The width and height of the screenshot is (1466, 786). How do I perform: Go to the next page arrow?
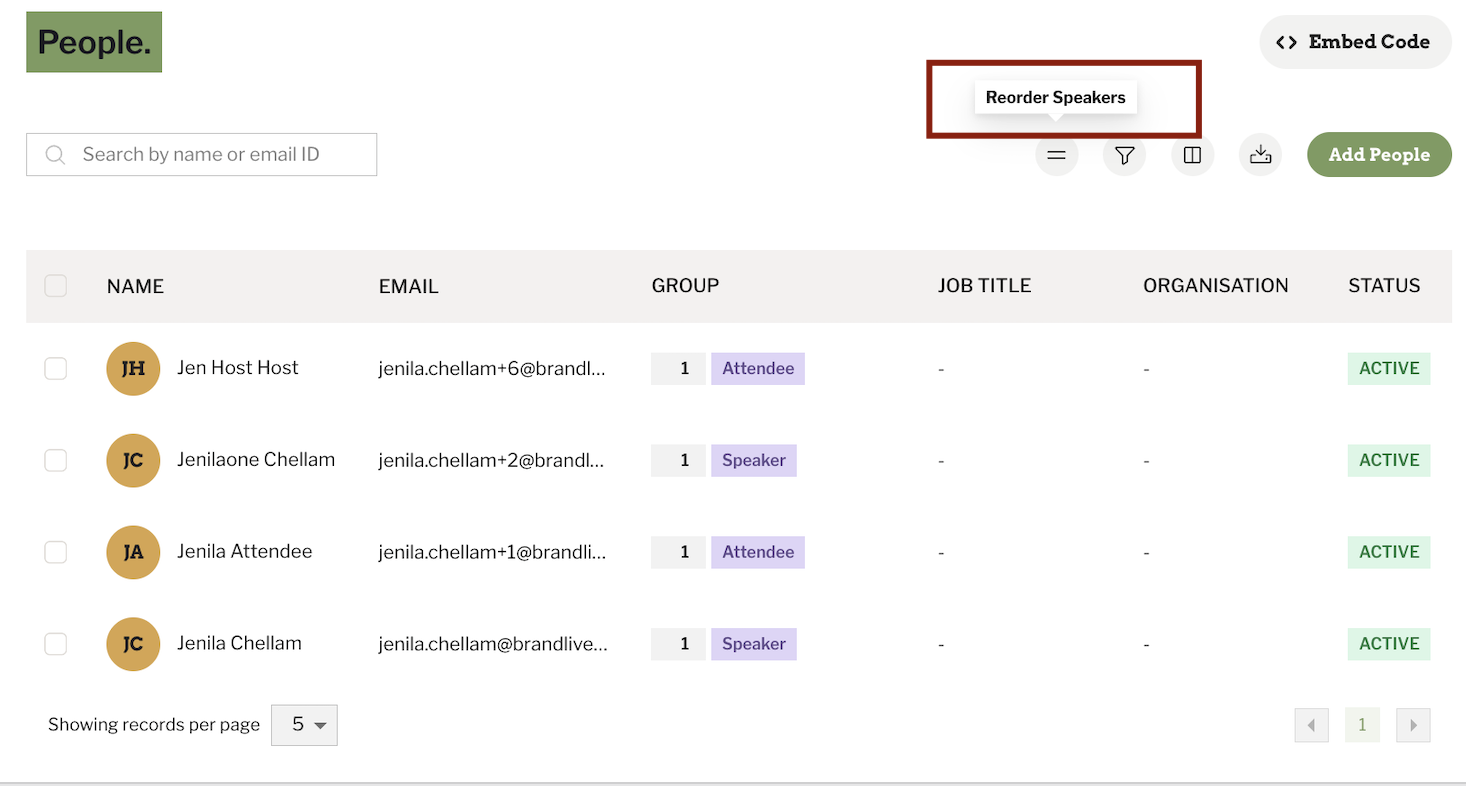[1413, 725]
